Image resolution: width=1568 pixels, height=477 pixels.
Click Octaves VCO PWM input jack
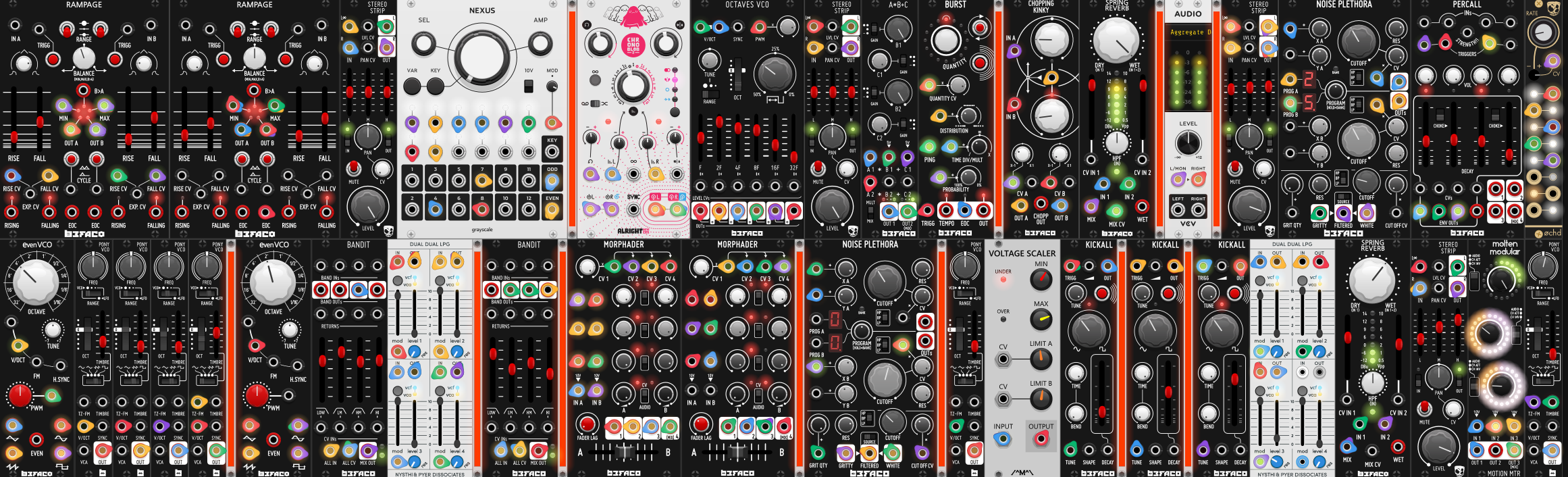point(760,28)
